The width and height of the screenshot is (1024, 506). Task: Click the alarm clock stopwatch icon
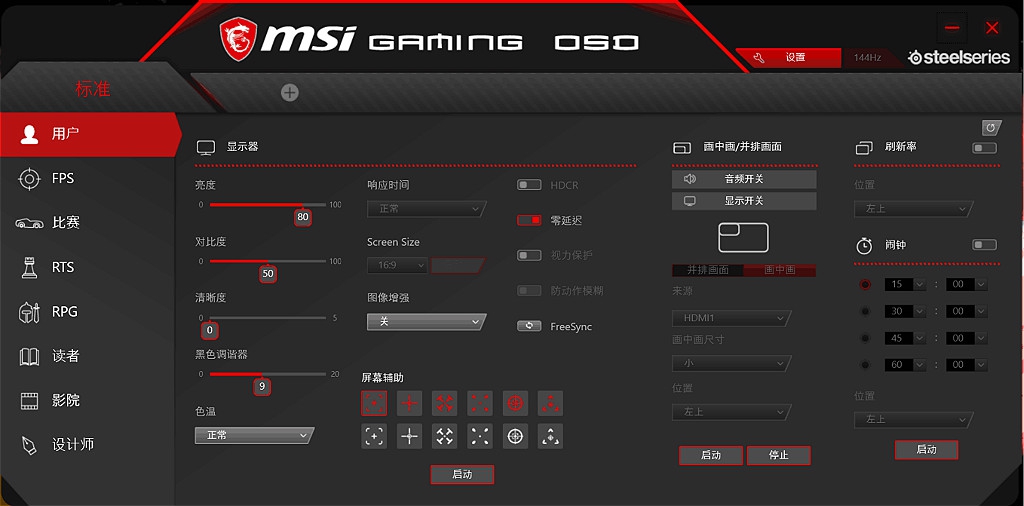pos(864,245)
